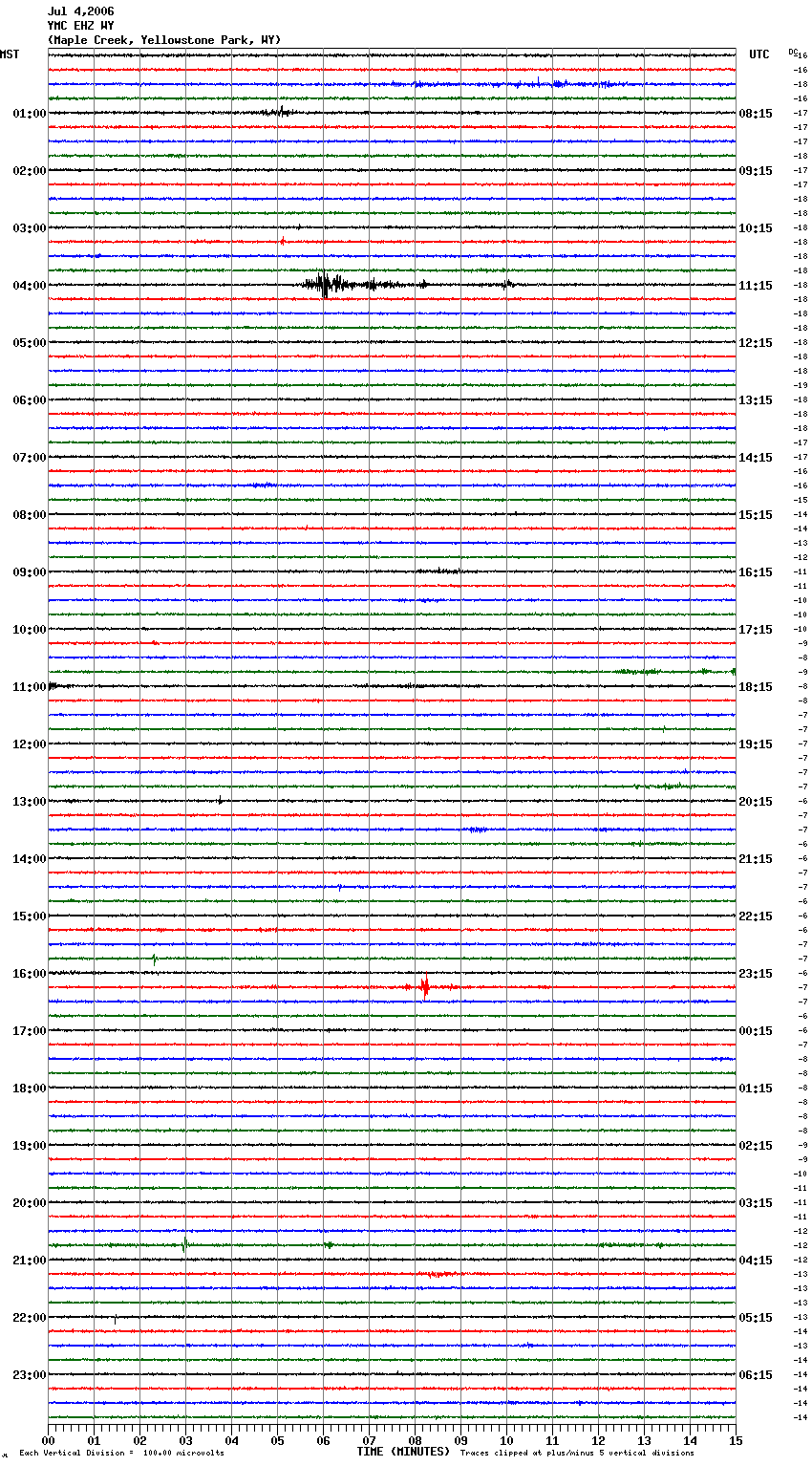Viewport: 812px width, 1466px height.
Task: Select the 11:00 MST time label
Action: pyautogui.click(x=30, y=687)
